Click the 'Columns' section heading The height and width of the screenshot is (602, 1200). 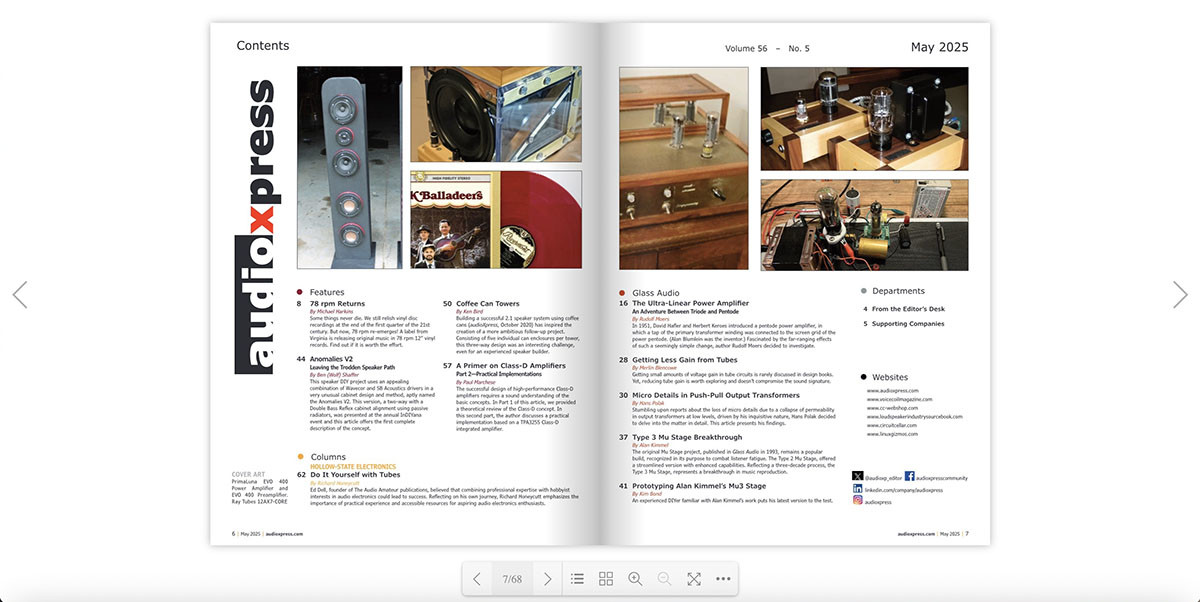pyautogui.click(x=328, y=456)
